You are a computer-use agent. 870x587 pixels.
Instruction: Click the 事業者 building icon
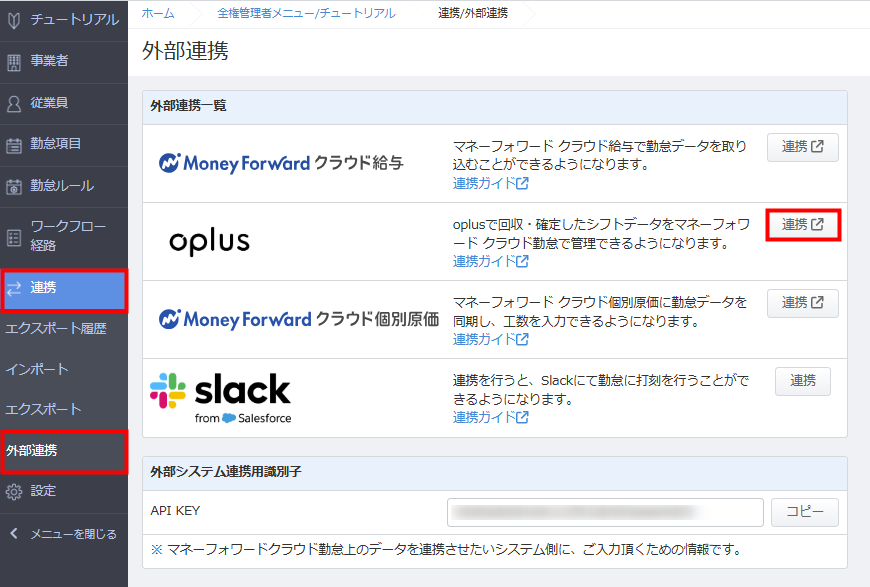[14, 62]
